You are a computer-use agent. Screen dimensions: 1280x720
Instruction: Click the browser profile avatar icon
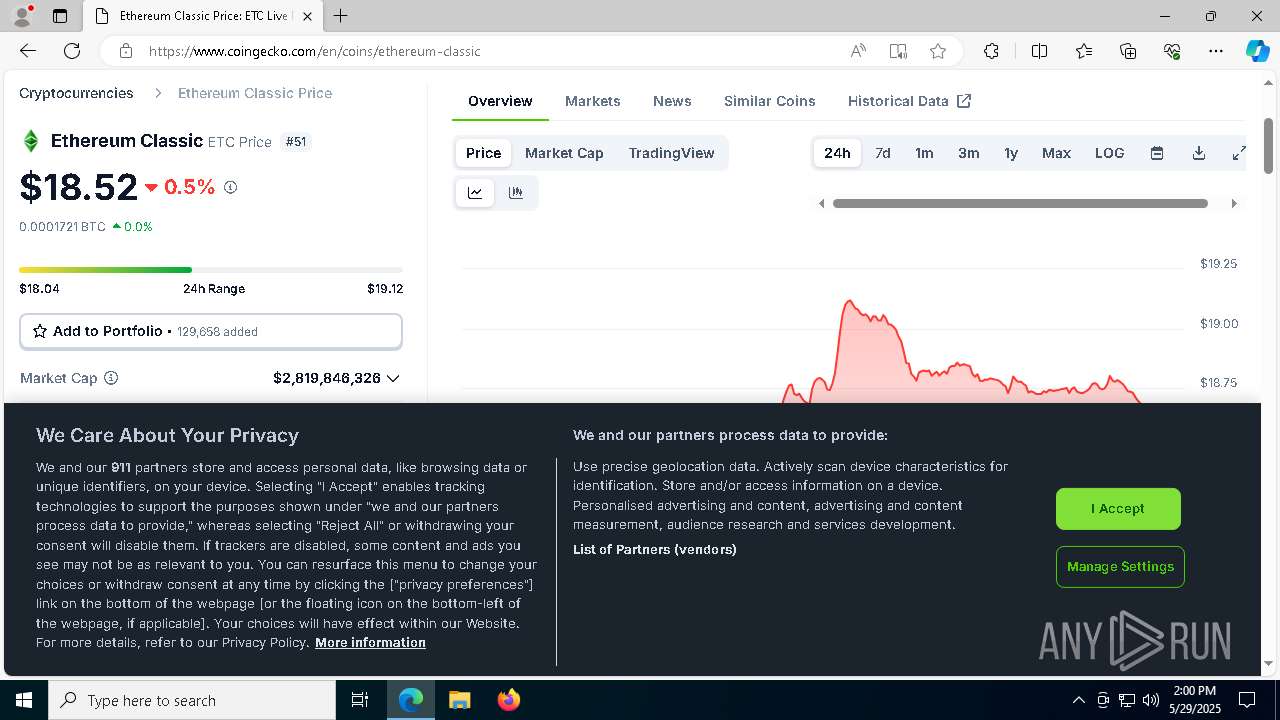point(22,16)
